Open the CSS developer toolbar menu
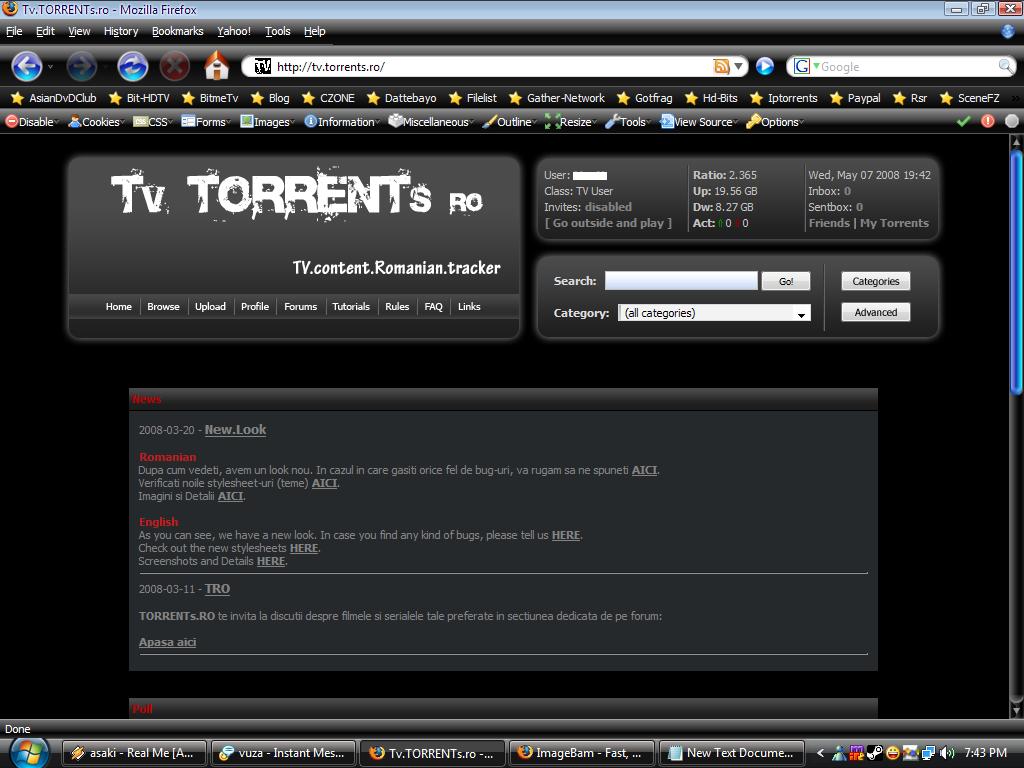This screenshot has height=768, width=1024. pyautogui.click(x=153, y=122)
